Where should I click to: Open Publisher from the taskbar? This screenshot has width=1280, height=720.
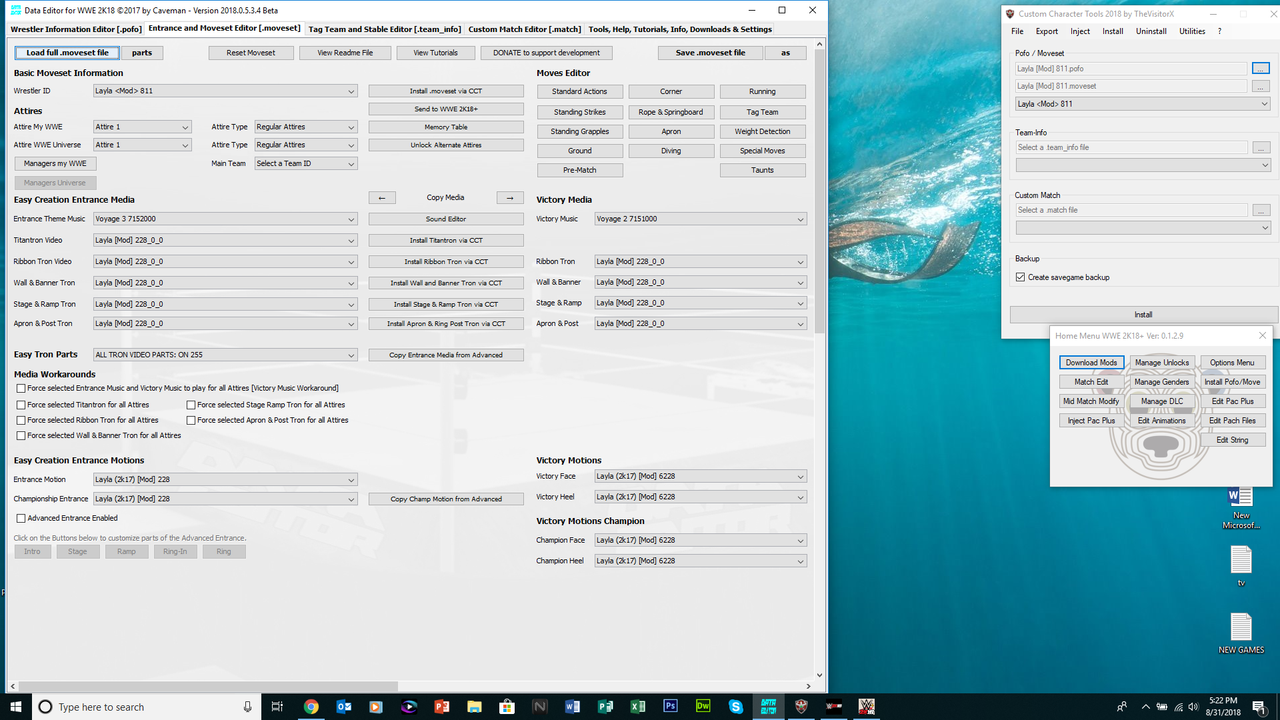click(605, 706)
